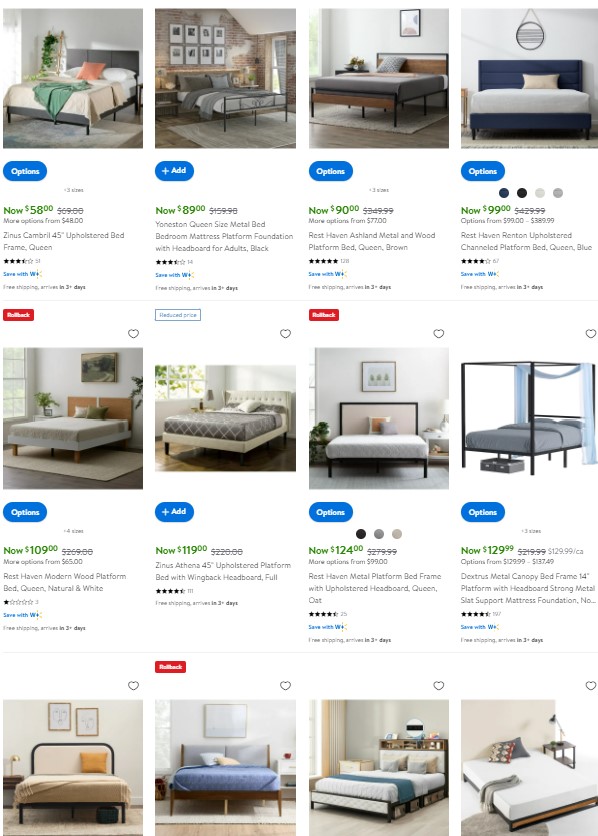
Task: Open Rest Haven Ashland Platform Bed title
Action: point(372,241)
